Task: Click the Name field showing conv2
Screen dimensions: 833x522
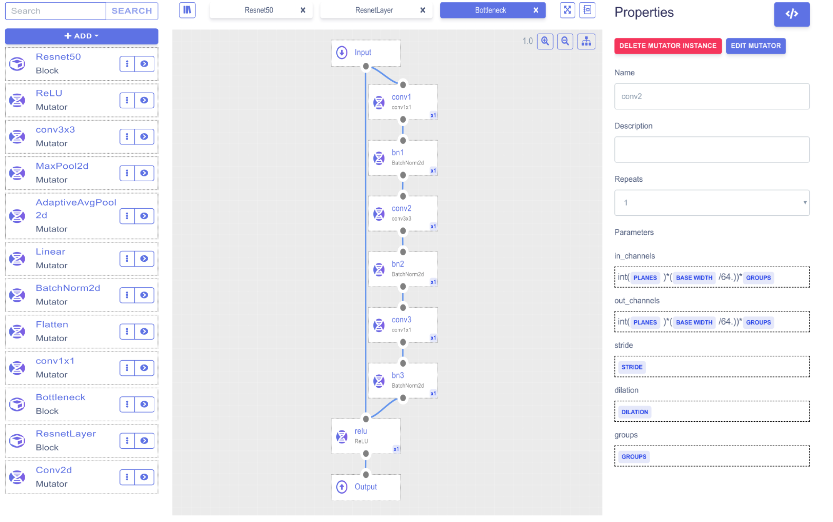Action: click(711, 97)
